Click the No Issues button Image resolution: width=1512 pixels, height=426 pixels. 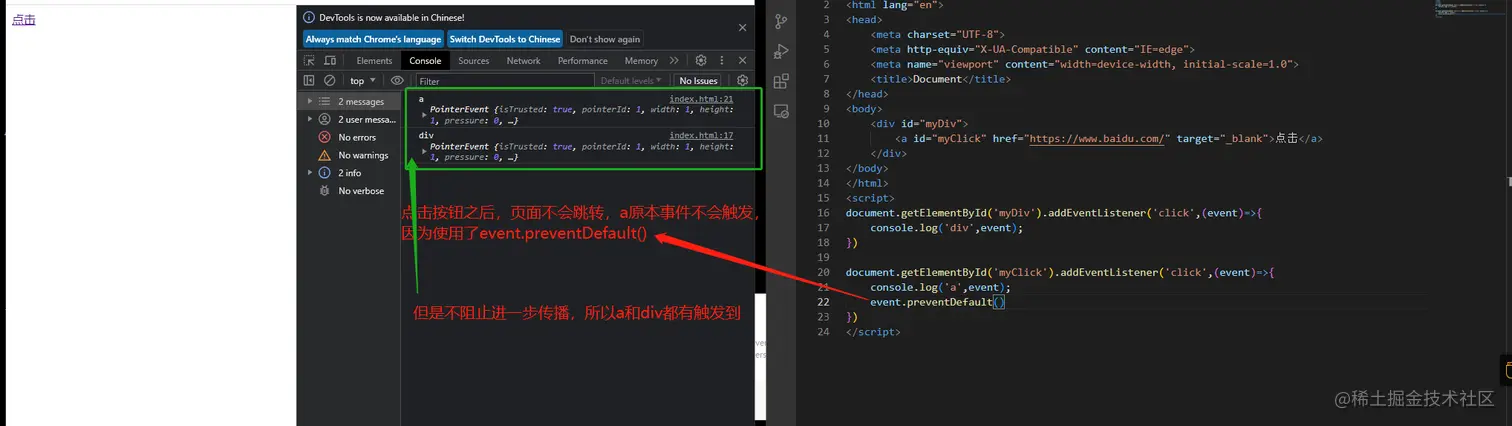coord(698,81)
